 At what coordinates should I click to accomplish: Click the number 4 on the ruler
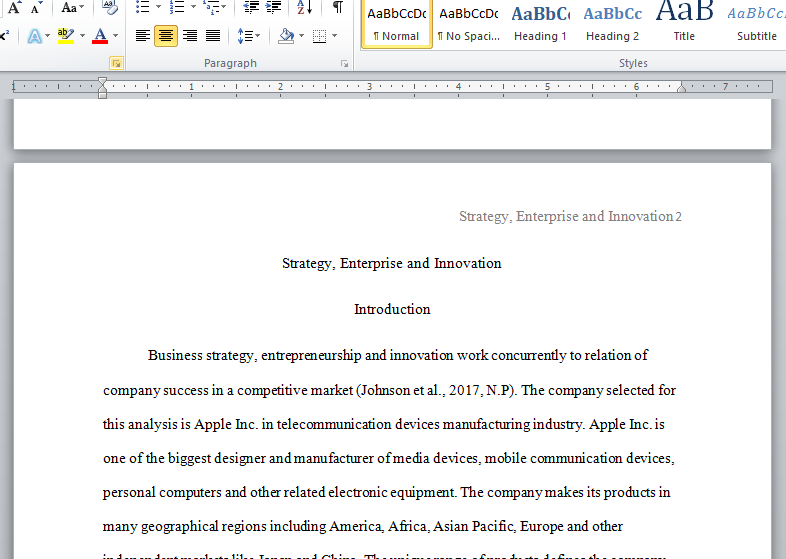click(458, 87)
